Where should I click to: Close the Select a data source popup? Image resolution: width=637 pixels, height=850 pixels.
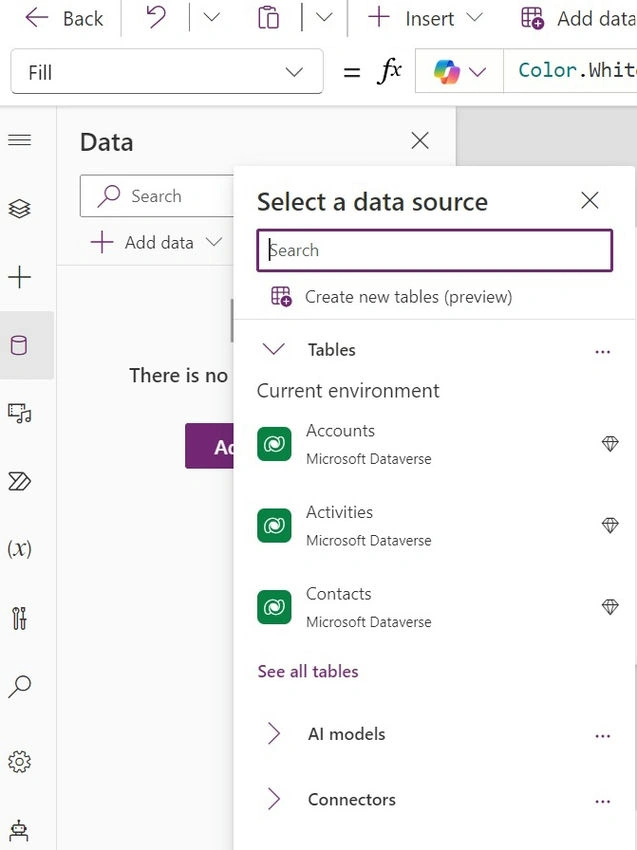[x=589, y=200]
